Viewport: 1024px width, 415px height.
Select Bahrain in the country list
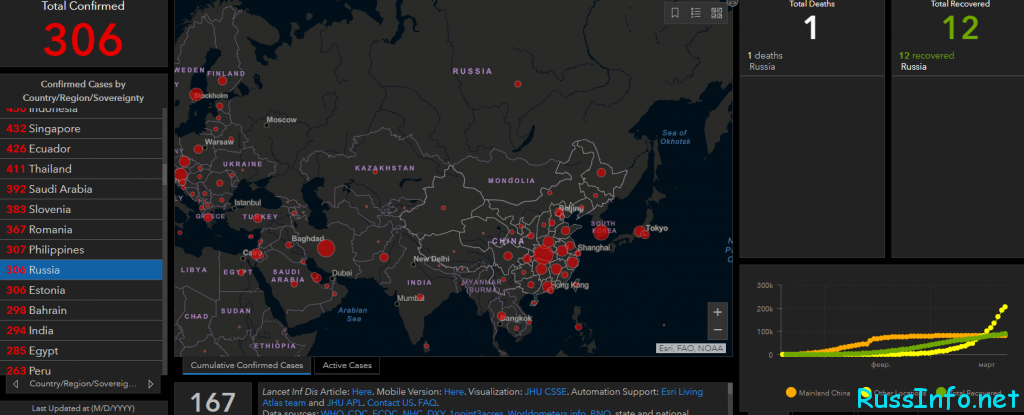click(x=81, y=310)
